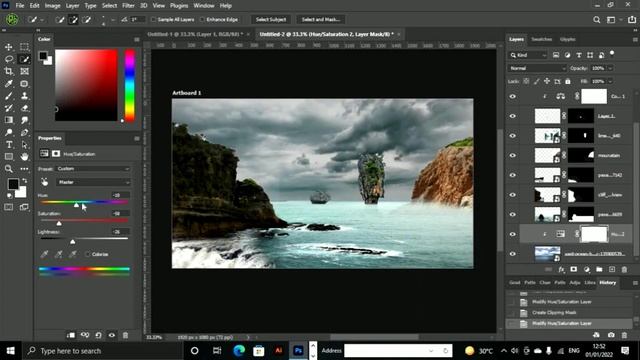Viewport: 640px width, 360px height.
Task: Open the Preset Custom dropdown
Action: (x=93, y=169)
